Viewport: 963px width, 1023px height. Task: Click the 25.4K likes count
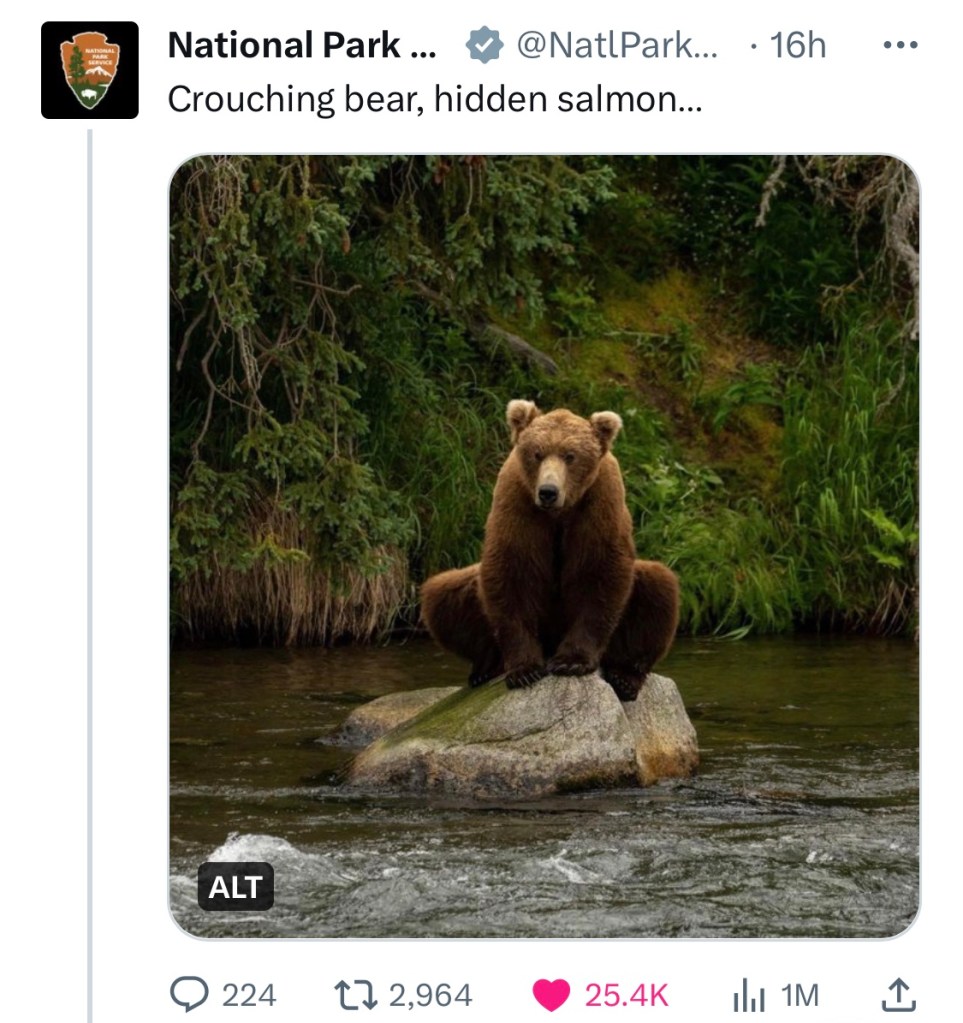pyautogui.click(x=626, y=995)
